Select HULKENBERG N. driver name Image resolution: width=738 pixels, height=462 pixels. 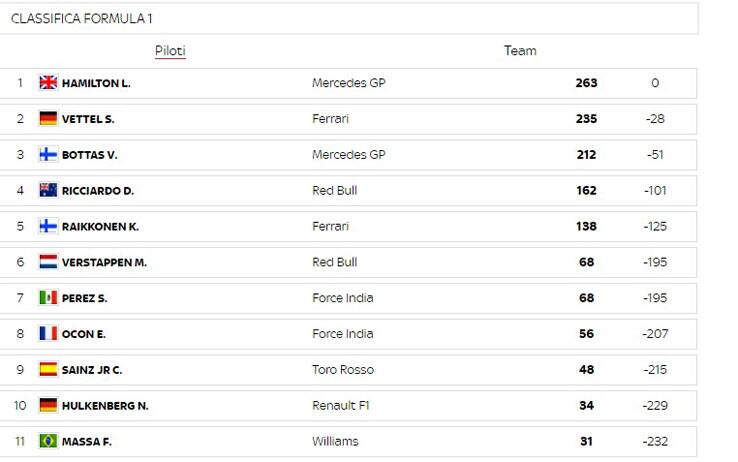105,406
